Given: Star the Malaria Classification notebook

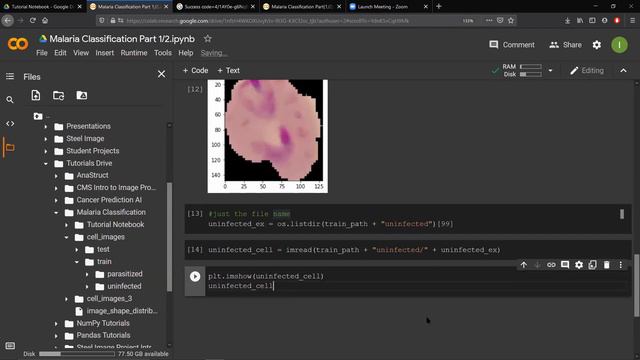Looking at the screenshot, I should pyautogui.click(x=207, y=39).
